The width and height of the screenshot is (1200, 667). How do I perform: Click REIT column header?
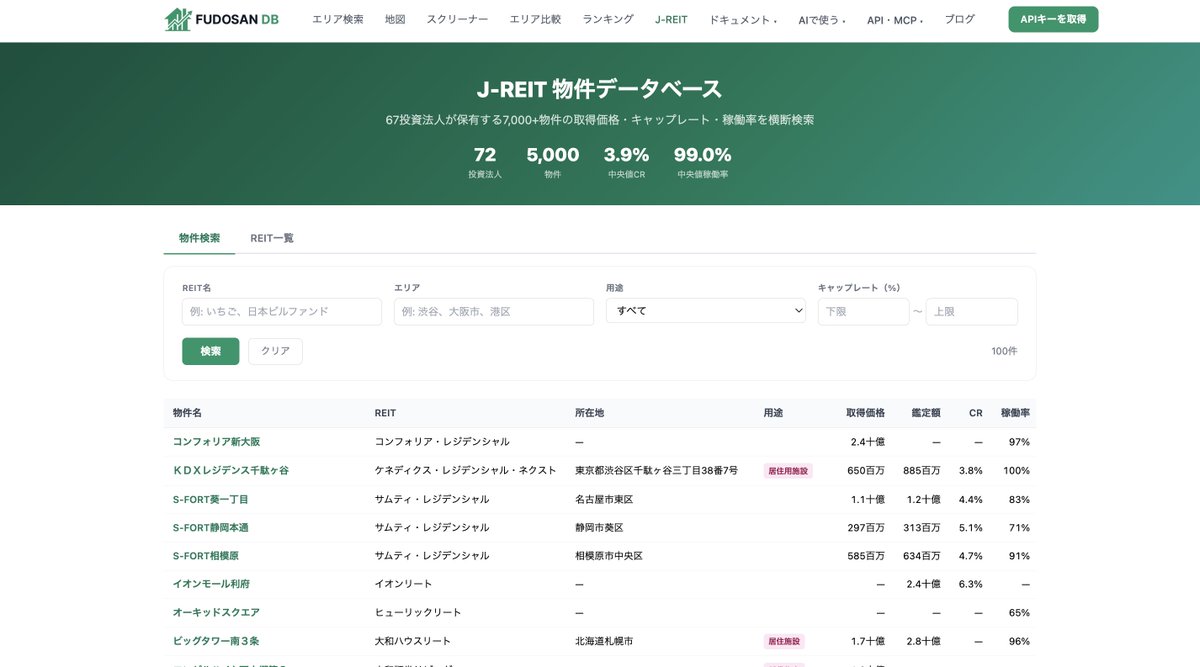coord(385,413)
